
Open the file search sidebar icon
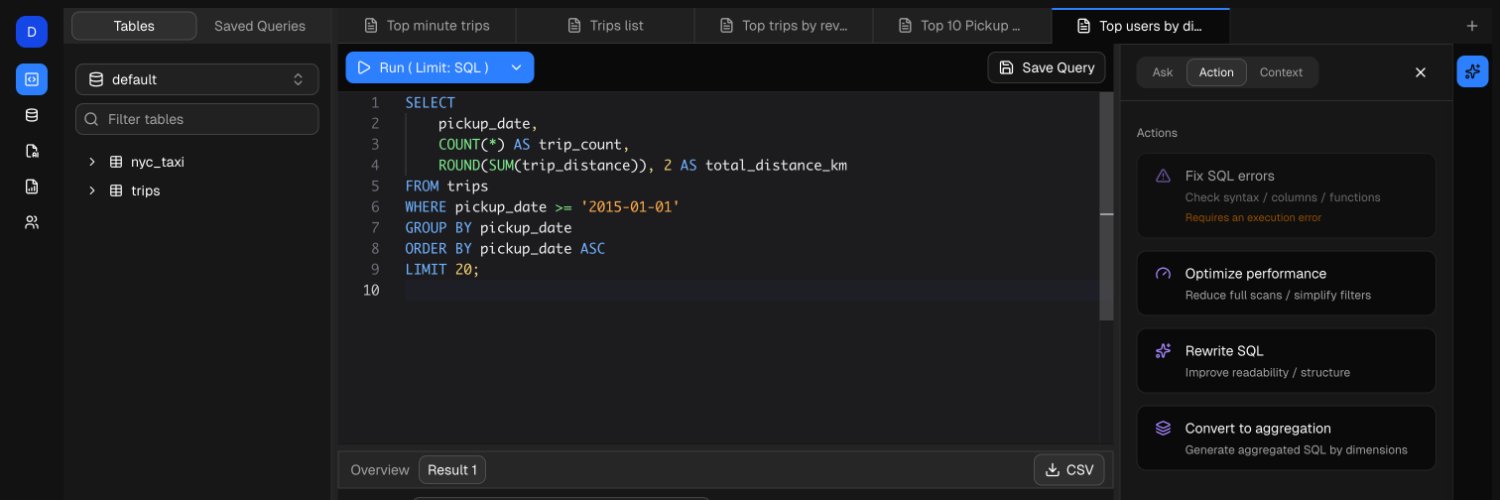[x=31, y=151]
